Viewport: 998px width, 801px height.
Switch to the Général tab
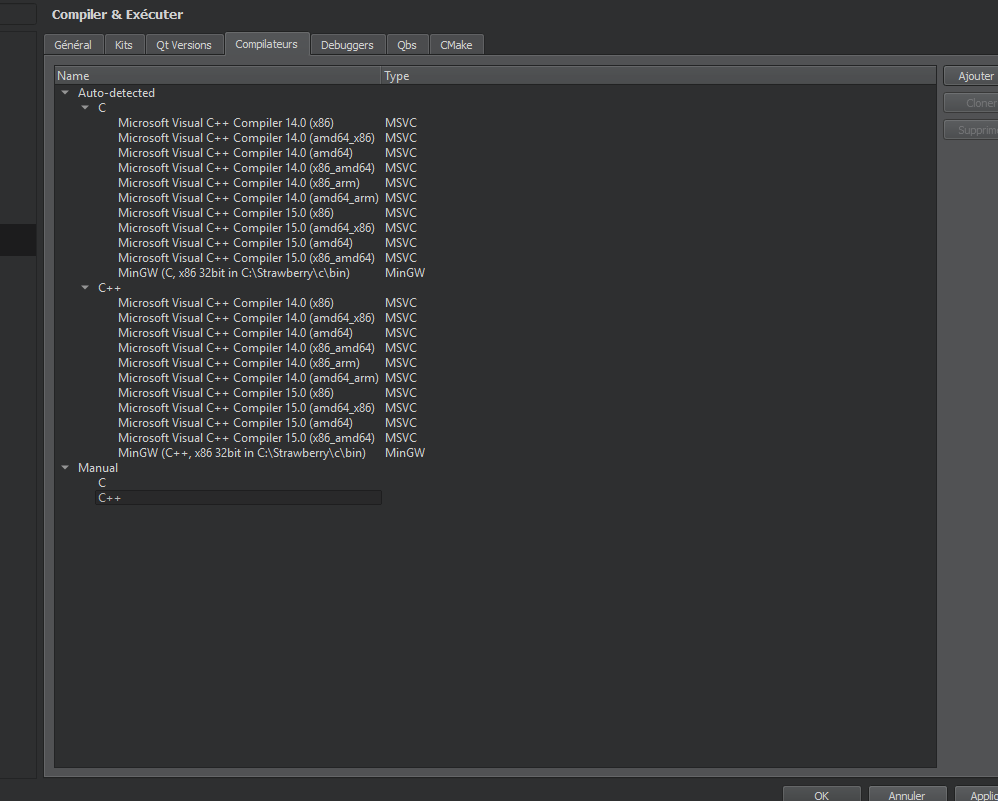pos(73,45)
